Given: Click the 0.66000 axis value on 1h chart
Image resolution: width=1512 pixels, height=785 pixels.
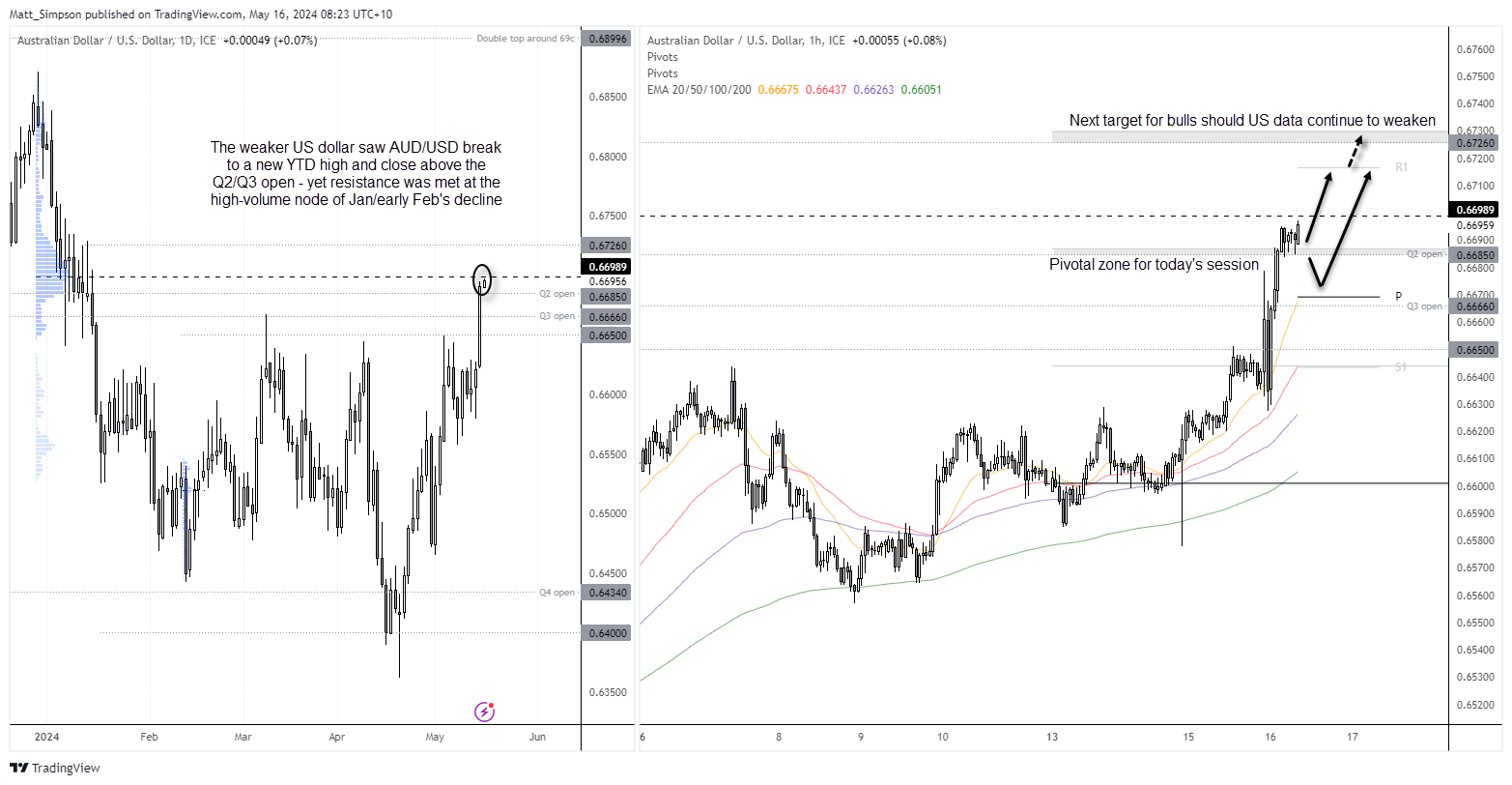Looking at the screenshot, I should click(x=1475, y=486).
